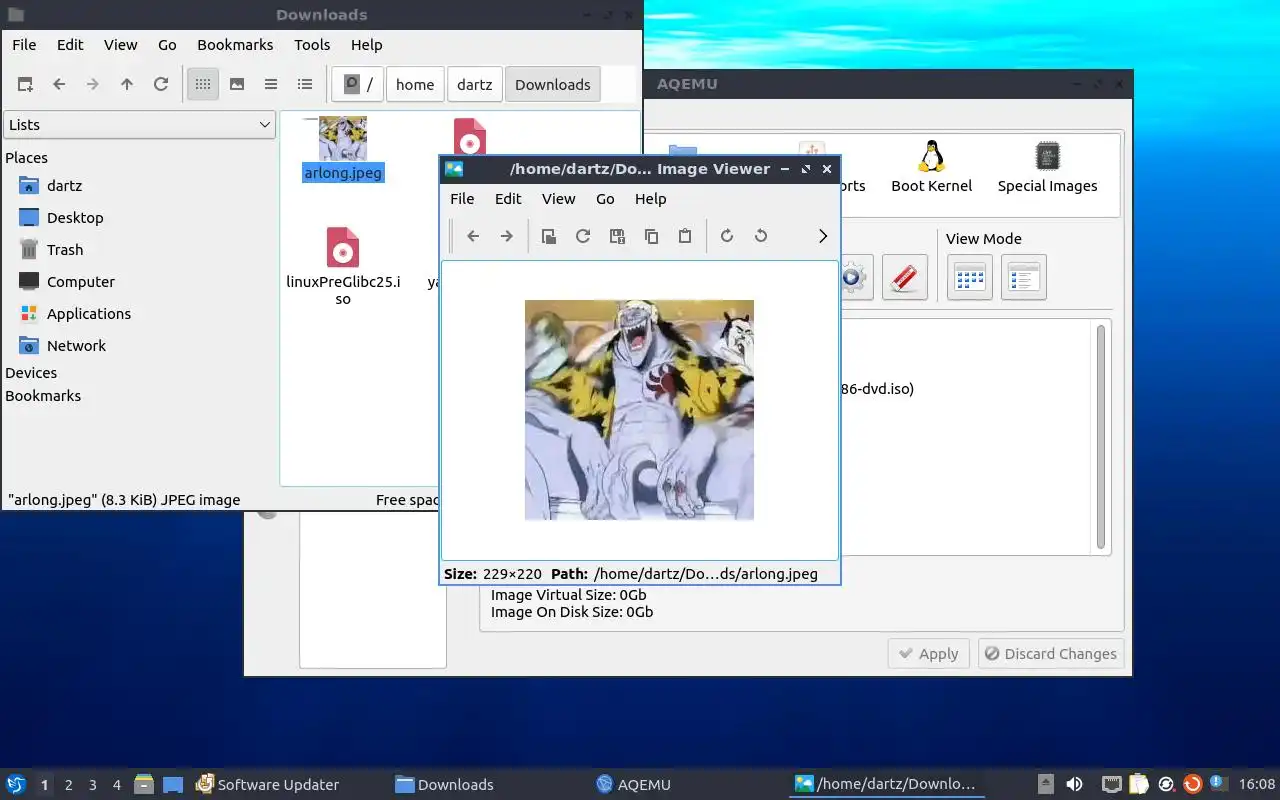Go to next image in Image Viewer
Viewport: 1280px width, 800px height.
[x=507, y=236]
